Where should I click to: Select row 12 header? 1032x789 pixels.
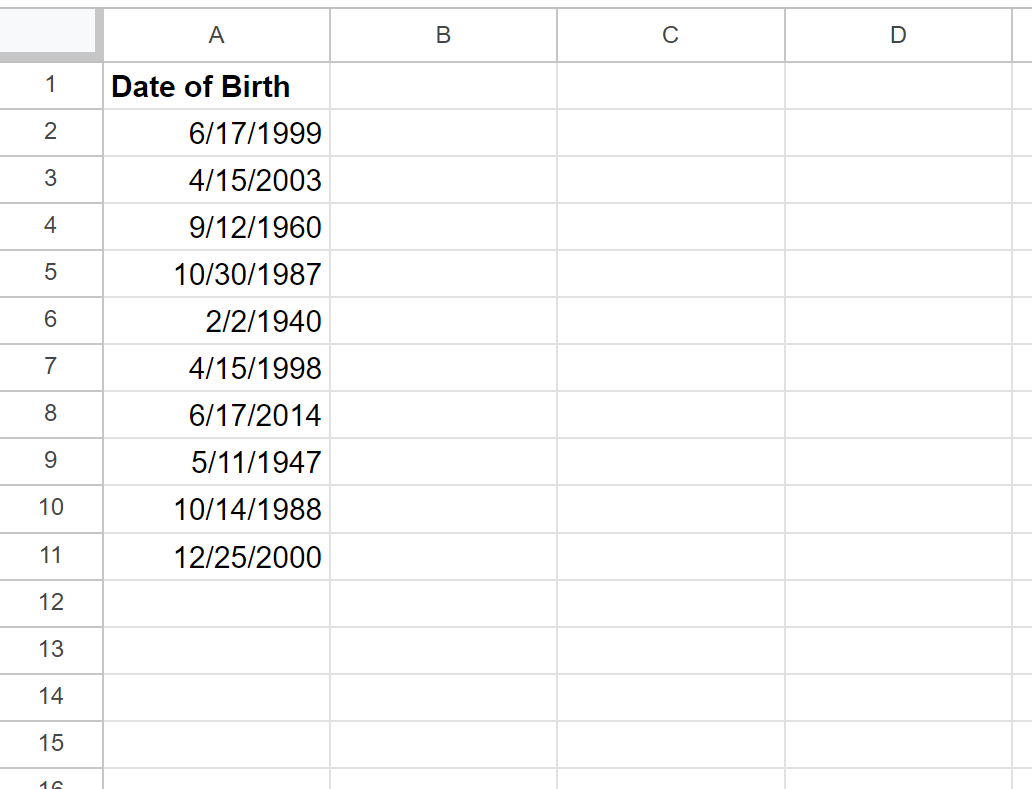(x=51, y=603)
